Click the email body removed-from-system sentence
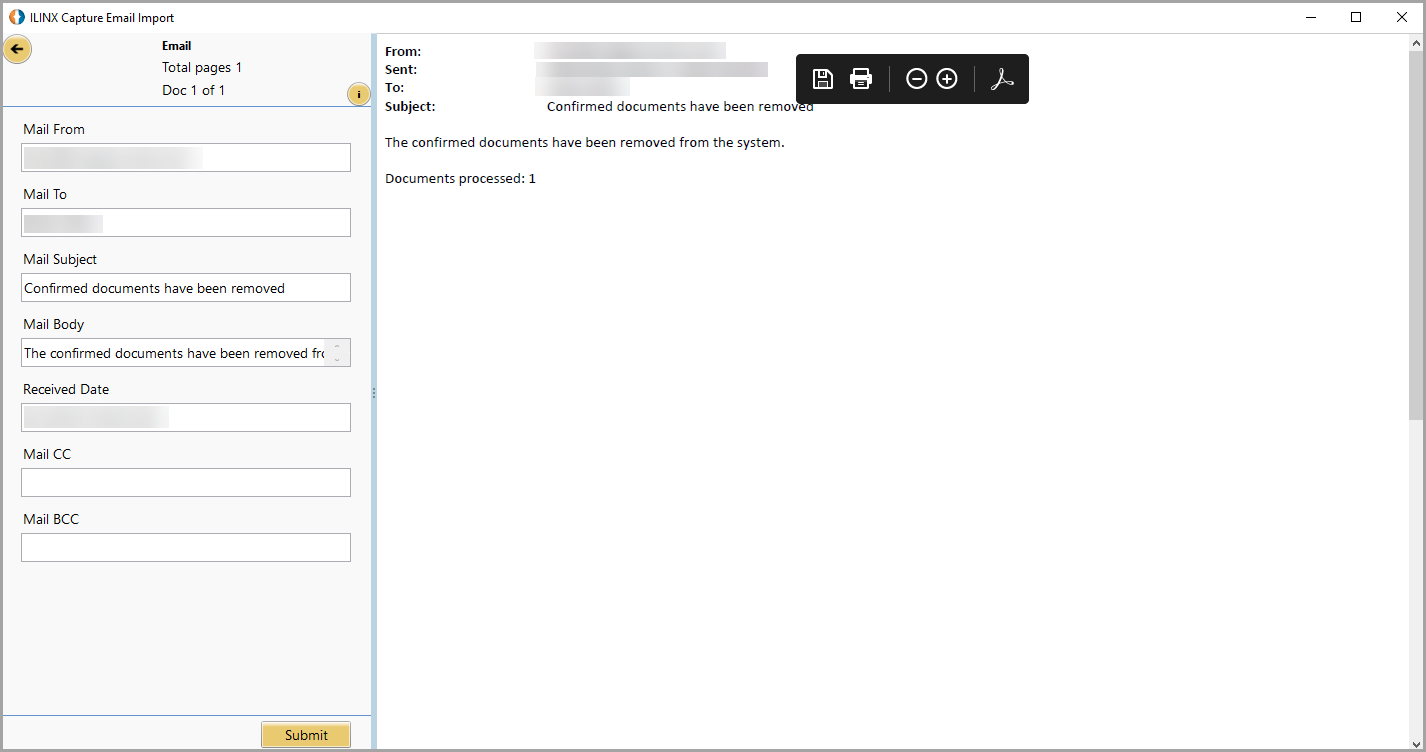 pos(585,143)
